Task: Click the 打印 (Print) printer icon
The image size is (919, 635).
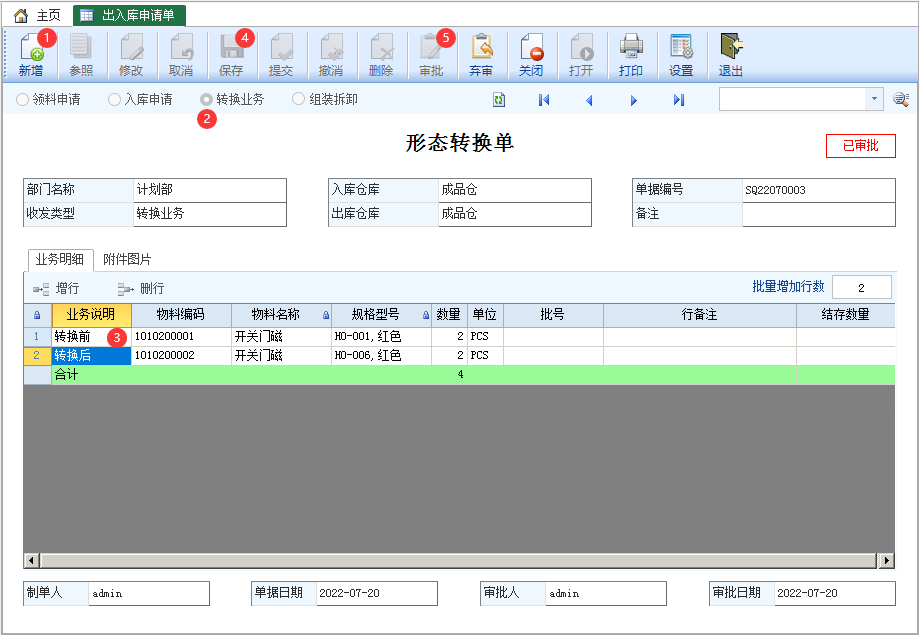Action: point(631,47)
